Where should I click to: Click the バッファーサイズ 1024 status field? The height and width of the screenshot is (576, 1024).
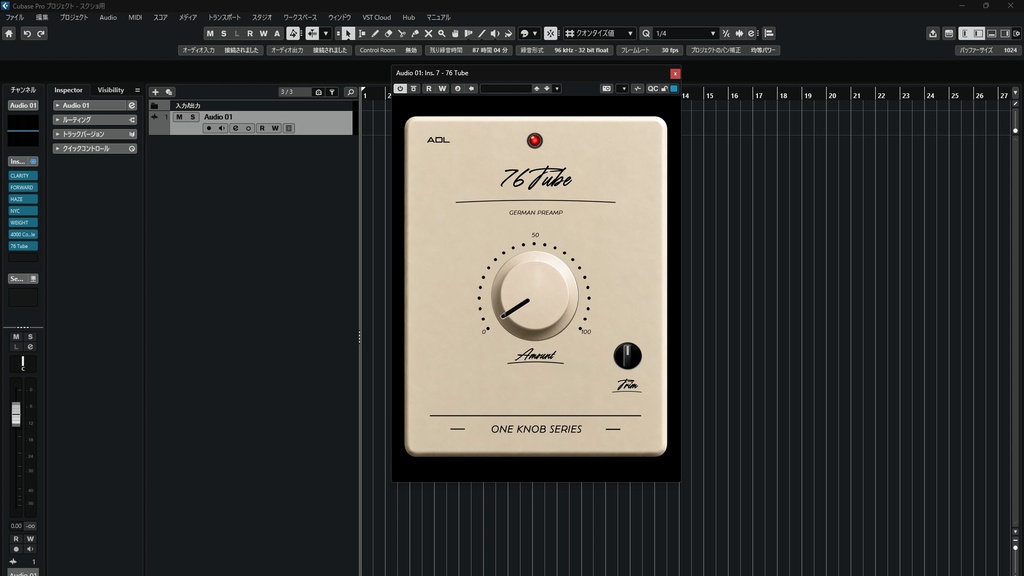click(x=987, y=50)
